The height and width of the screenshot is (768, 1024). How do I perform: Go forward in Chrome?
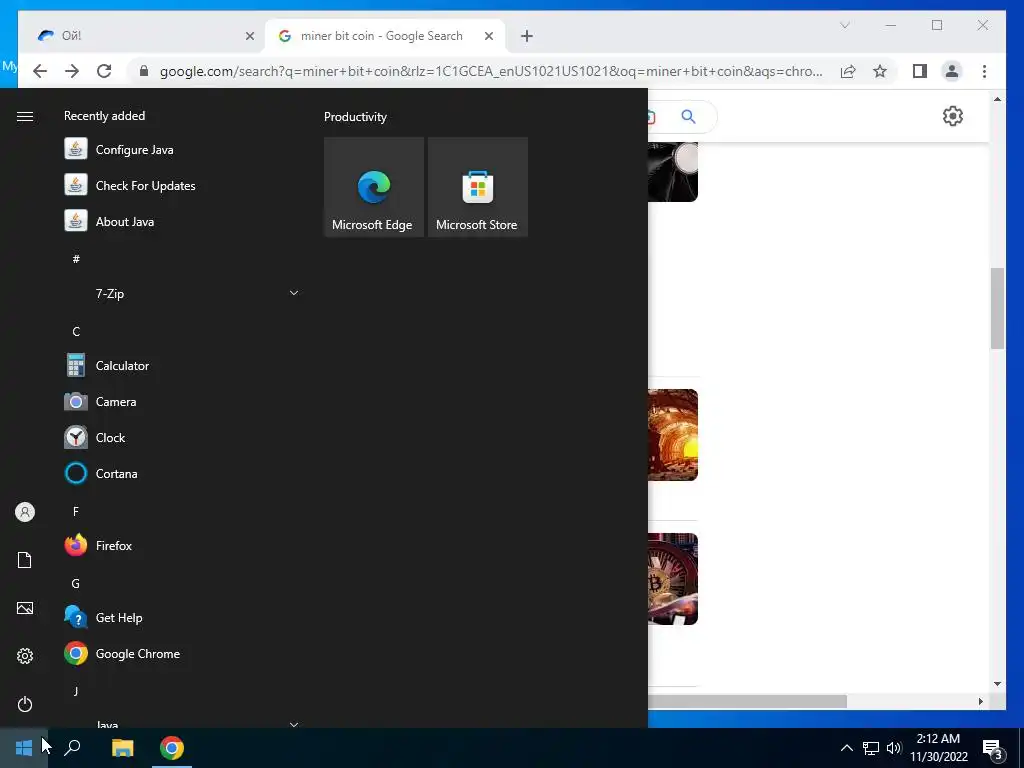tap(72, 71)
